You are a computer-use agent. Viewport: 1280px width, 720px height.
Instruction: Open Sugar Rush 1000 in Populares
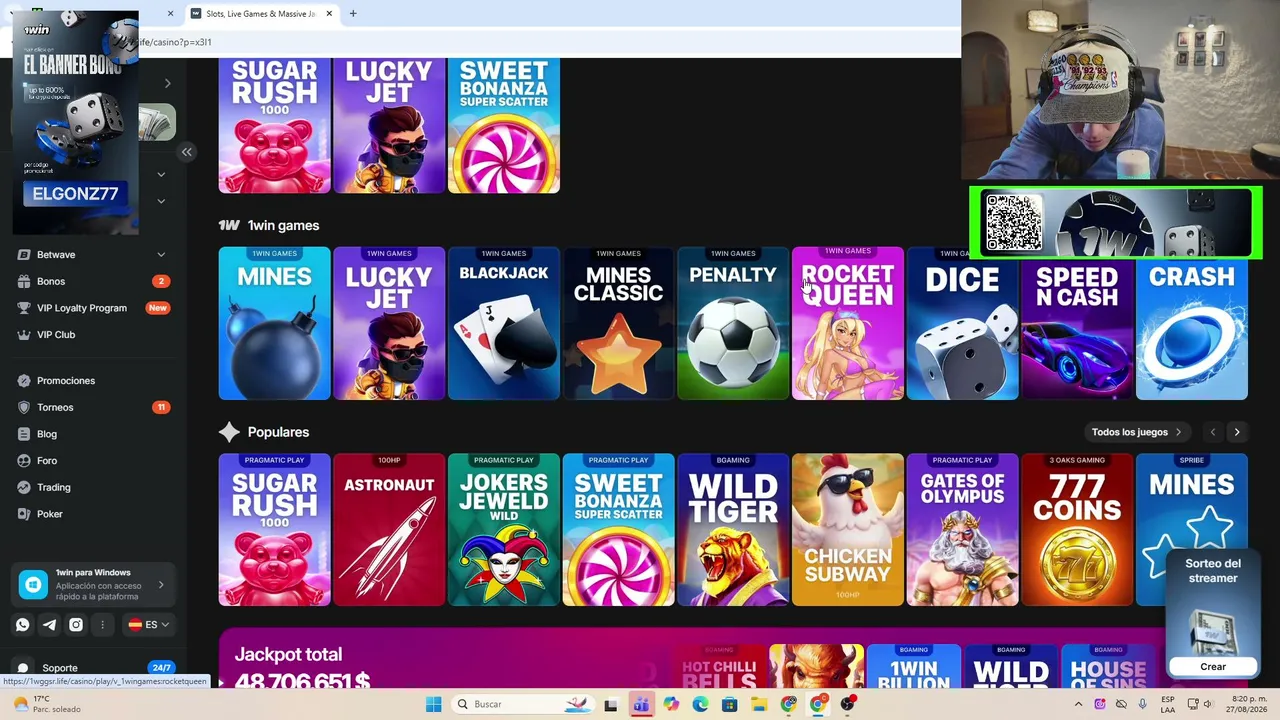[x=274, y=530]
